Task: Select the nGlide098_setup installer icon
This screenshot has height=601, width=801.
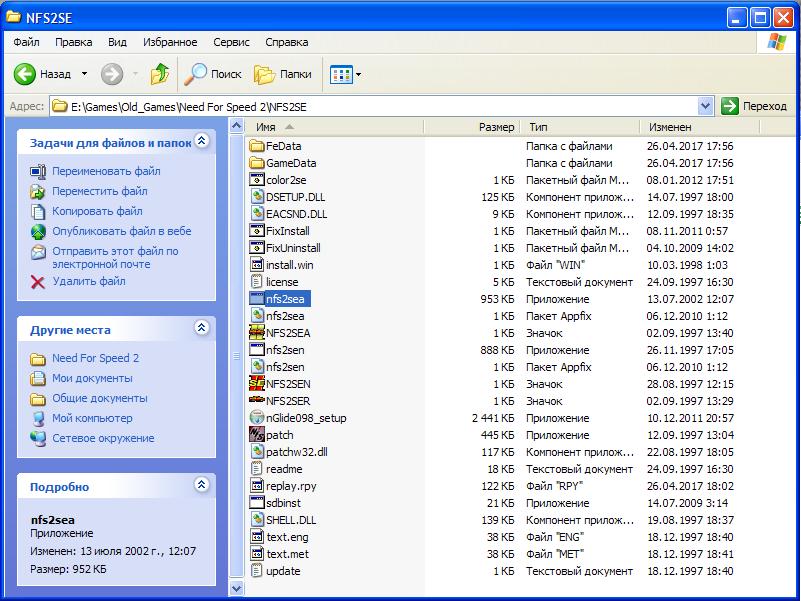Action: pos(257,418)
